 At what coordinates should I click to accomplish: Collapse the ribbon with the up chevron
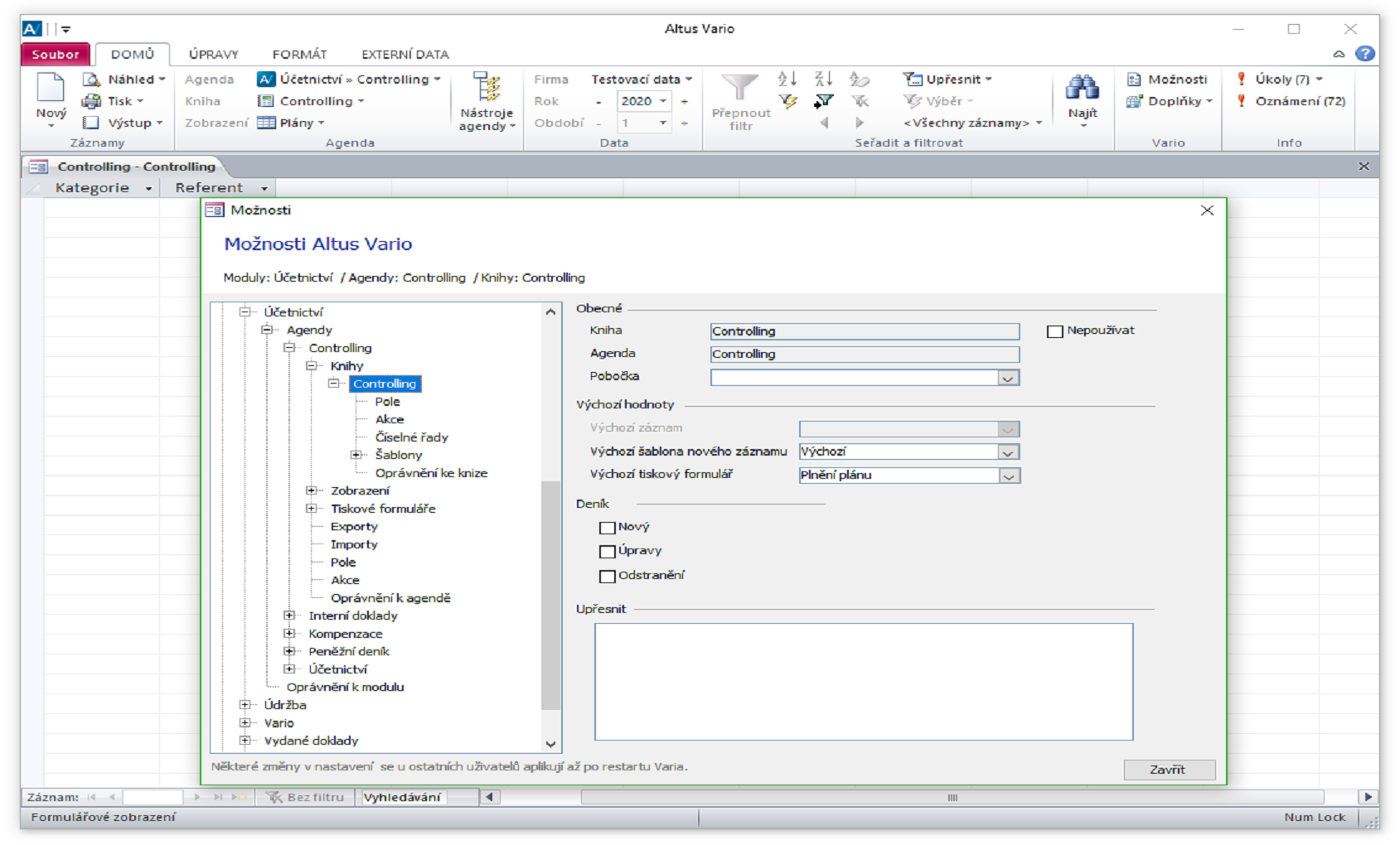[1339, 54]
